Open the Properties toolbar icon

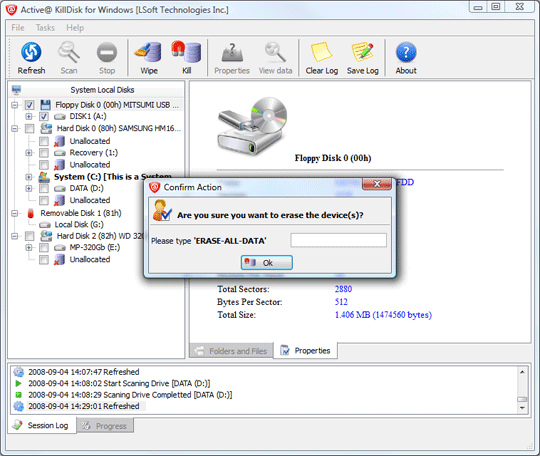pyautogui.click(x=232, y=52)
